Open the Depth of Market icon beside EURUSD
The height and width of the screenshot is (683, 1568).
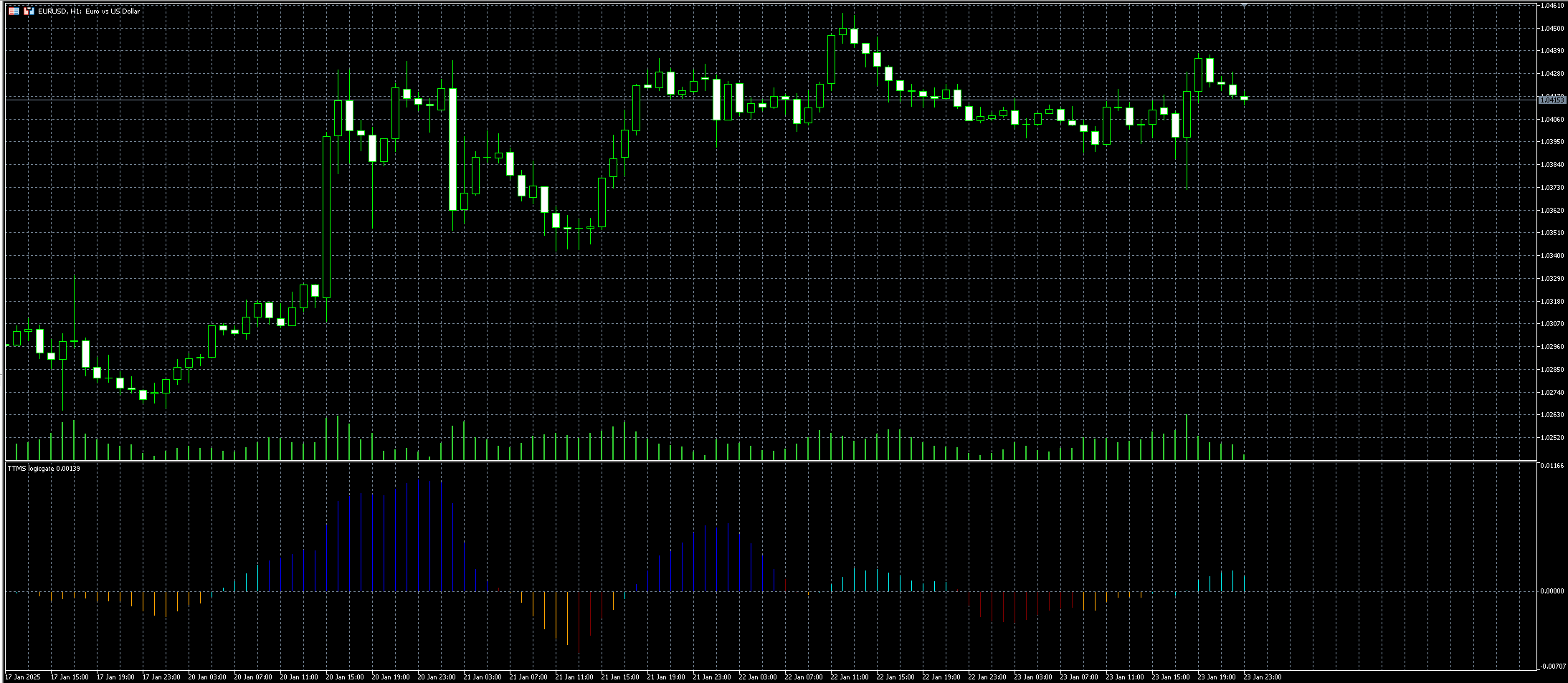pyautogui.click(x=14, y=11)
